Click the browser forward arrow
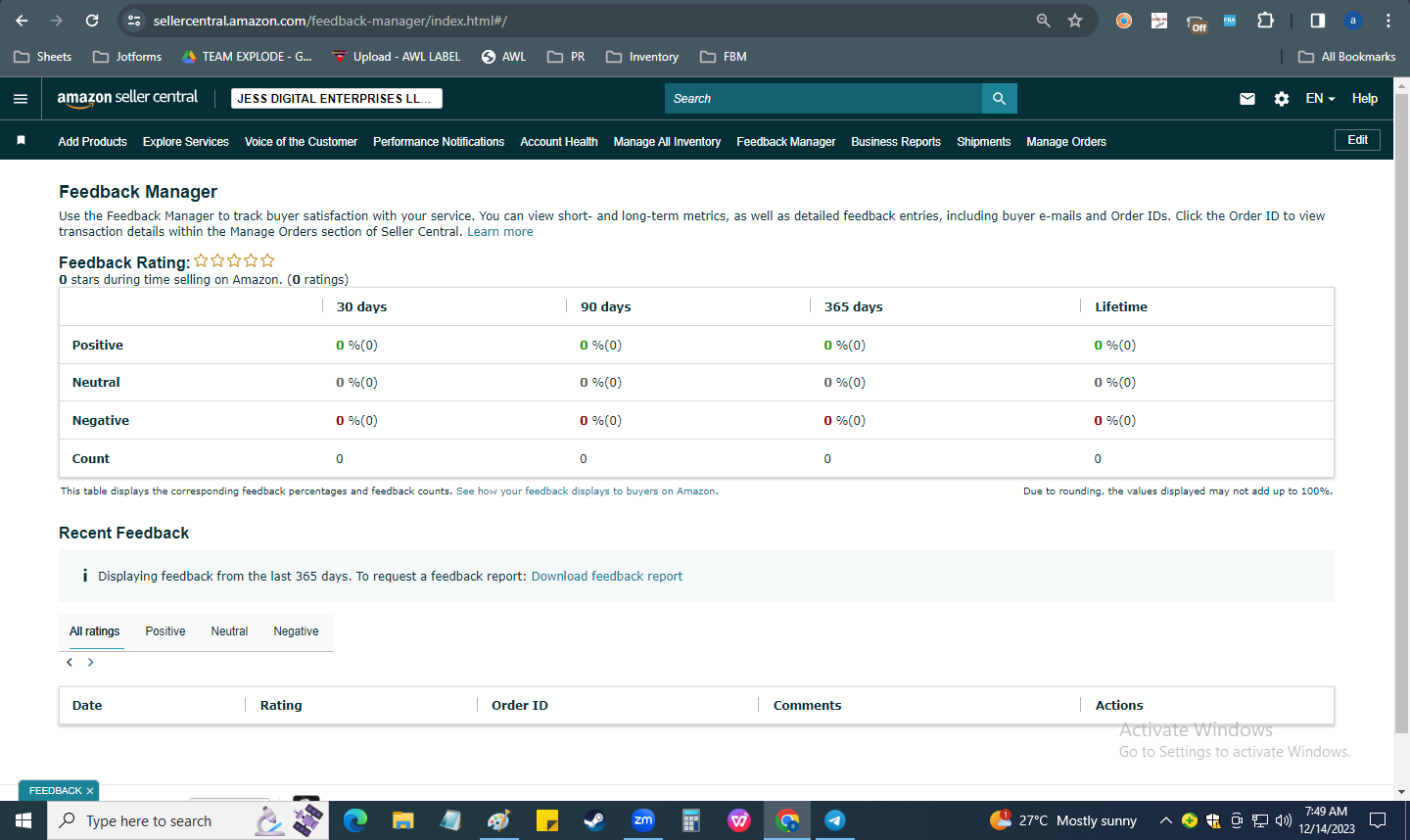This screenshot has height=840, width=1410. (x=57, y=20)
